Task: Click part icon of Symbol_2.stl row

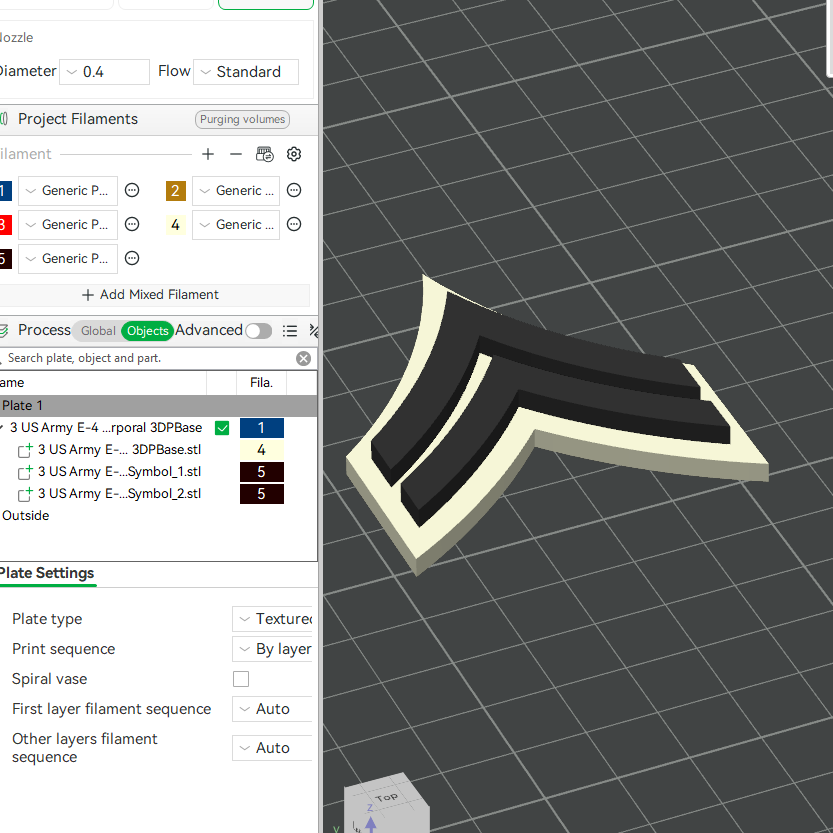Action: point(25,494)
